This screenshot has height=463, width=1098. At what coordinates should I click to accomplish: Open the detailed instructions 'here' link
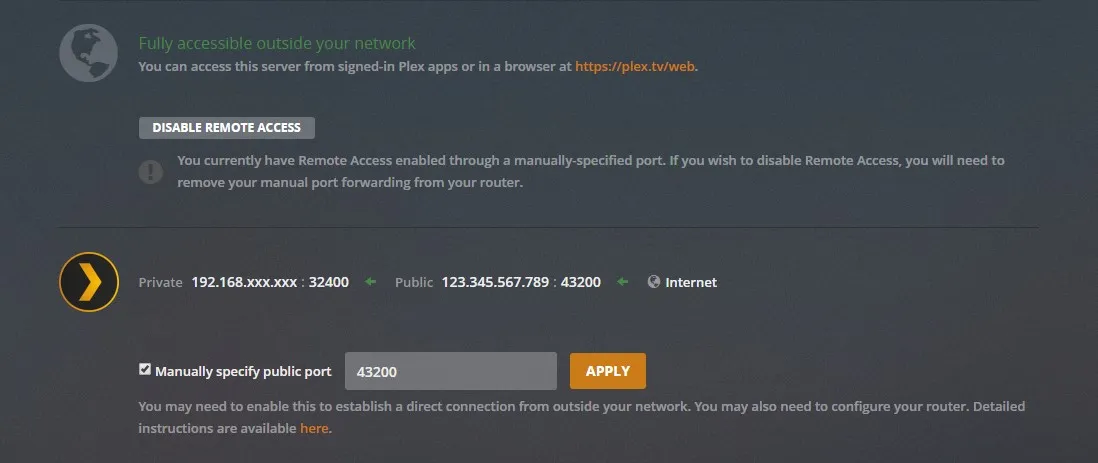[314, 428]
